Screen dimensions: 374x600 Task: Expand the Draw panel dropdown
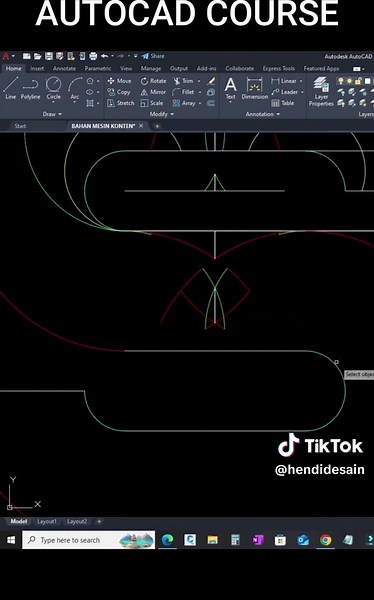pyautogui.click(x=52, y=114)
